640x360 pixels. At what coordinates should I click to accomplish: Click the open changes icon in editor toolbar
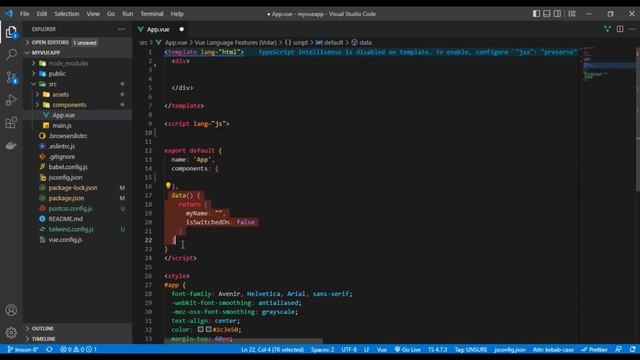(x=607, y=29)
